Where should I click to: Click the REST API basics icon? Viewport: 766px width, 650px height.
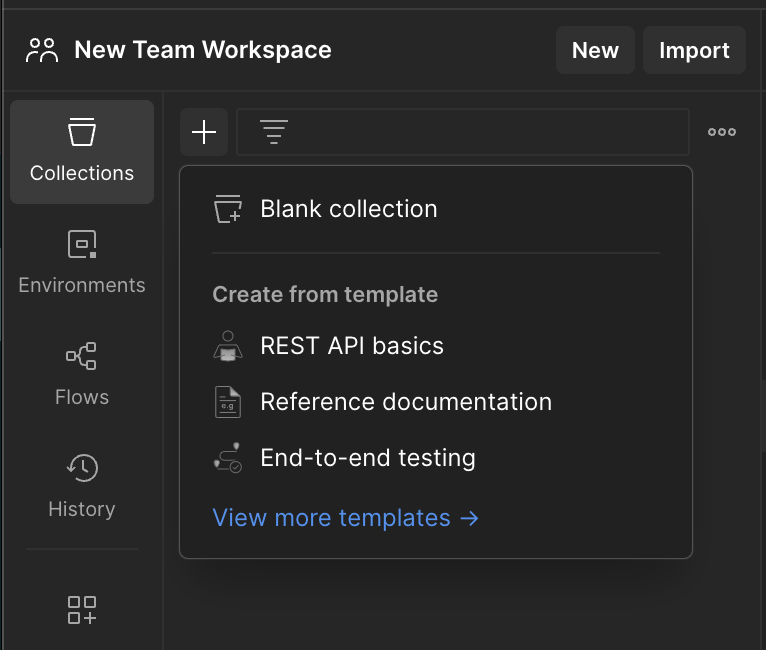(228, 346)
